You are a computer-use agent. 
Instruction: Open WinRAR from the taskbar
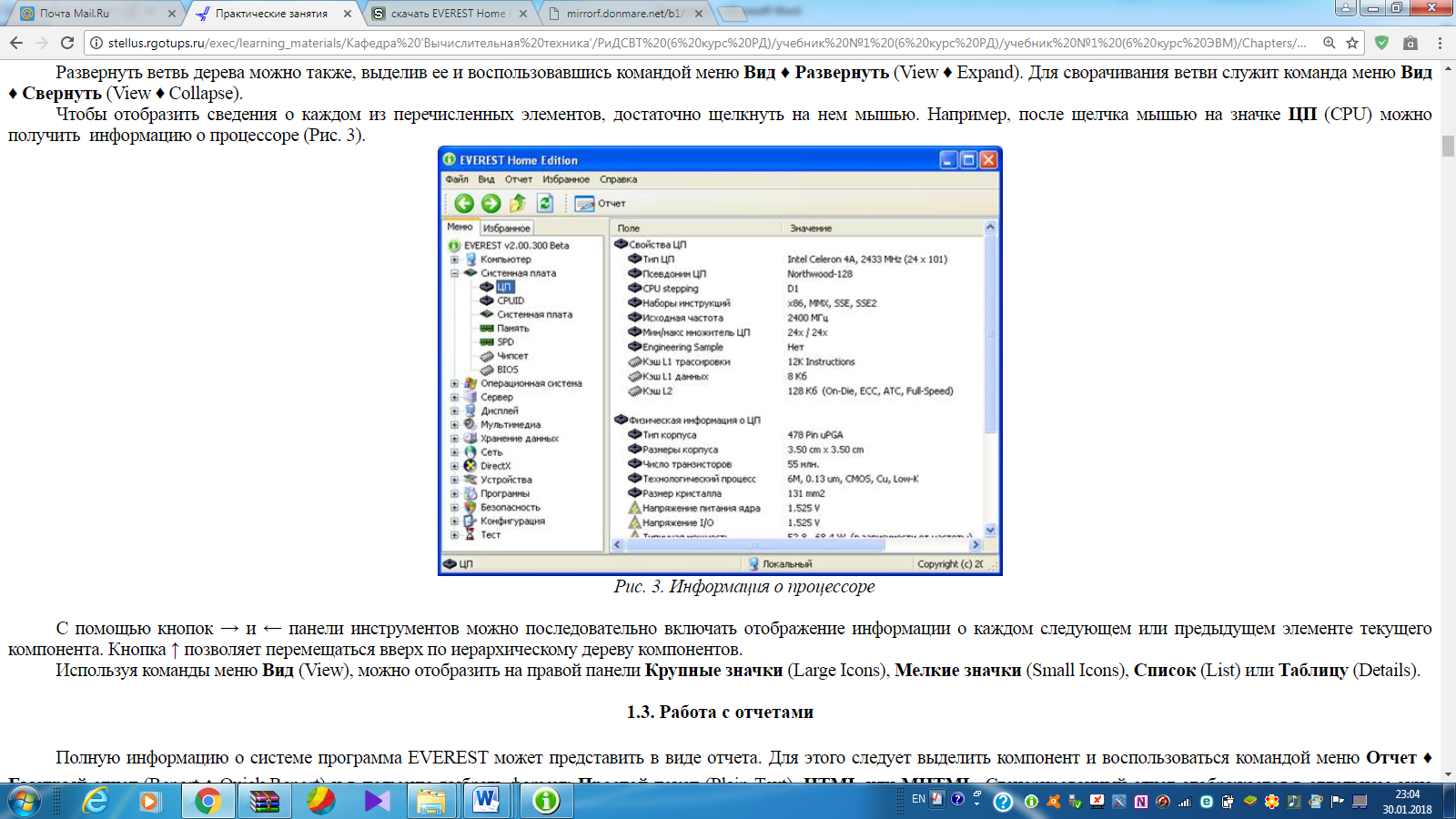click(265, 801)
